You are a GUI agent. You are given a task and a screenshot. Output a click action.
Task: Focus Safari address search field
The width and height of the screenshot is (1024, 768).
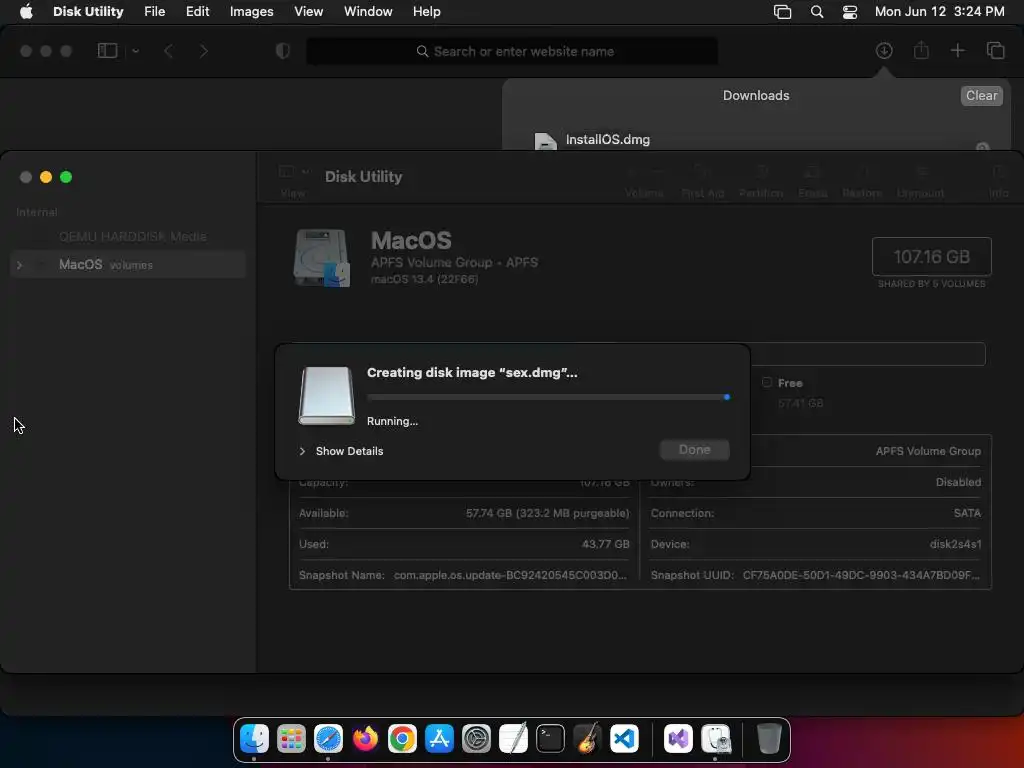(512, 52)
